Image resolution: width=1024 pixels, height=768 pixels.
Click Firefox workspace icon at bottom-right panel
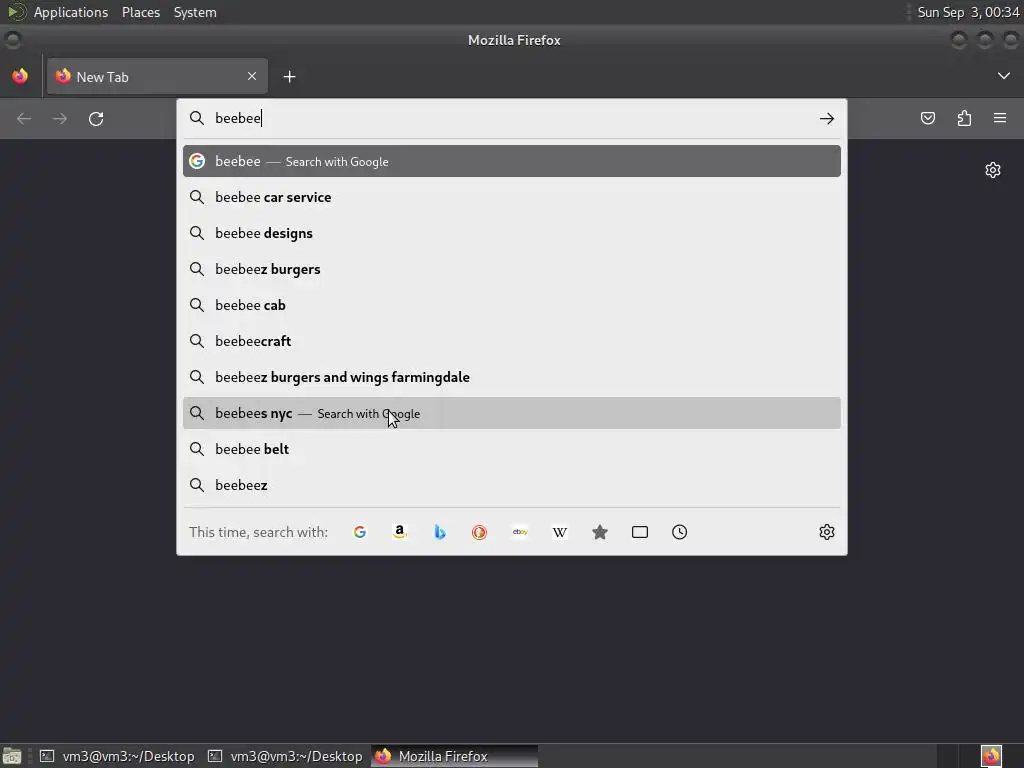point(991,756)
